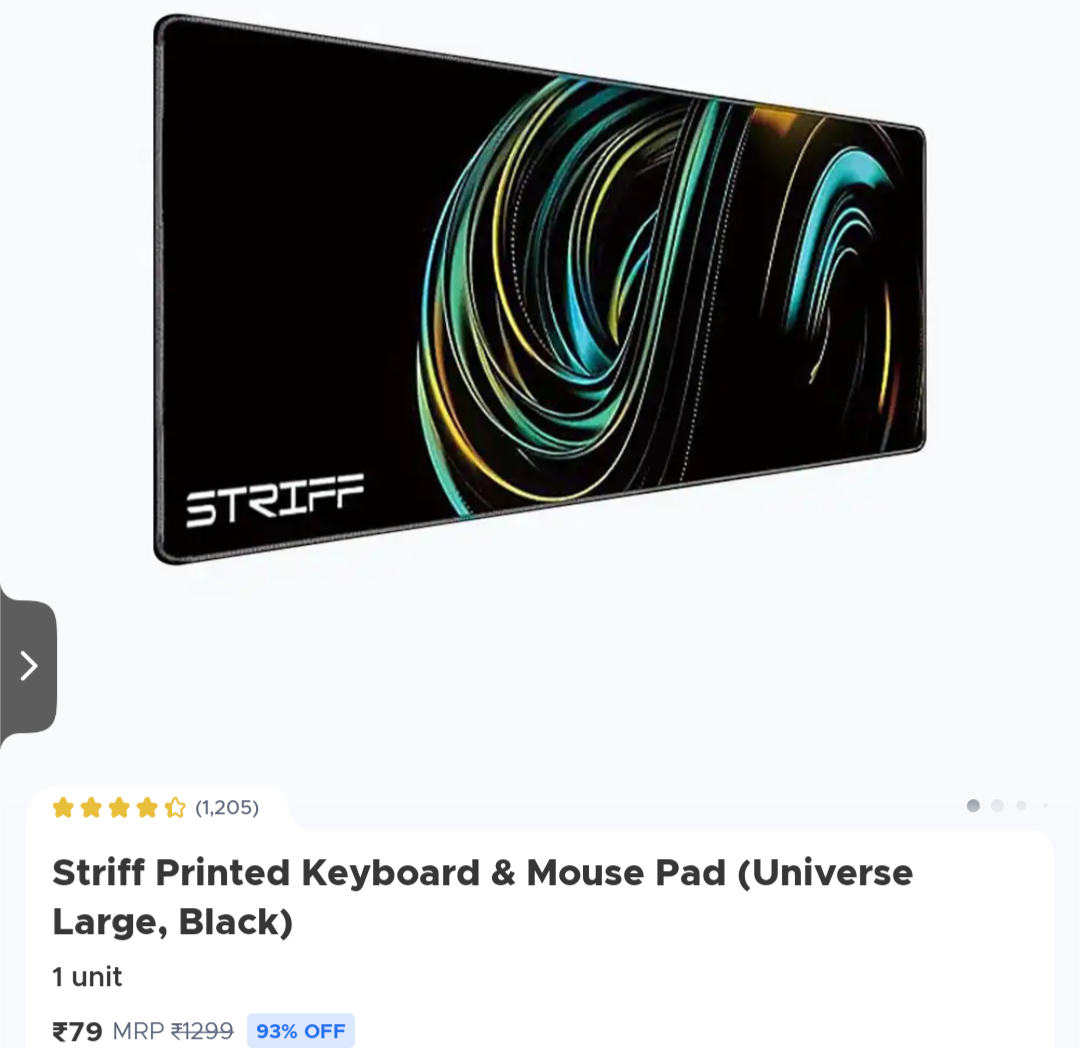
Task: Click the second yellow rating star
Action: tap(91, 807)
